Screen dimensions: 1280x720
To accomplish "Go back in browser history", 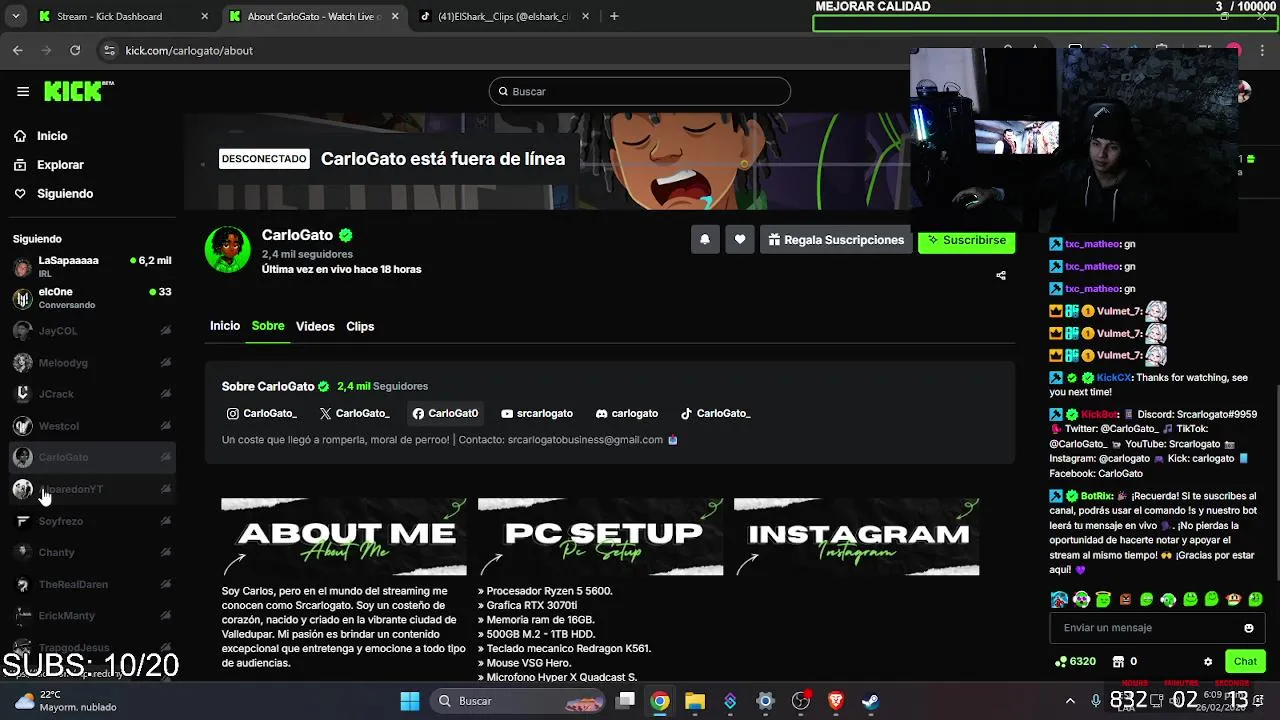I will pyautogui.click(x=18, y=50).
